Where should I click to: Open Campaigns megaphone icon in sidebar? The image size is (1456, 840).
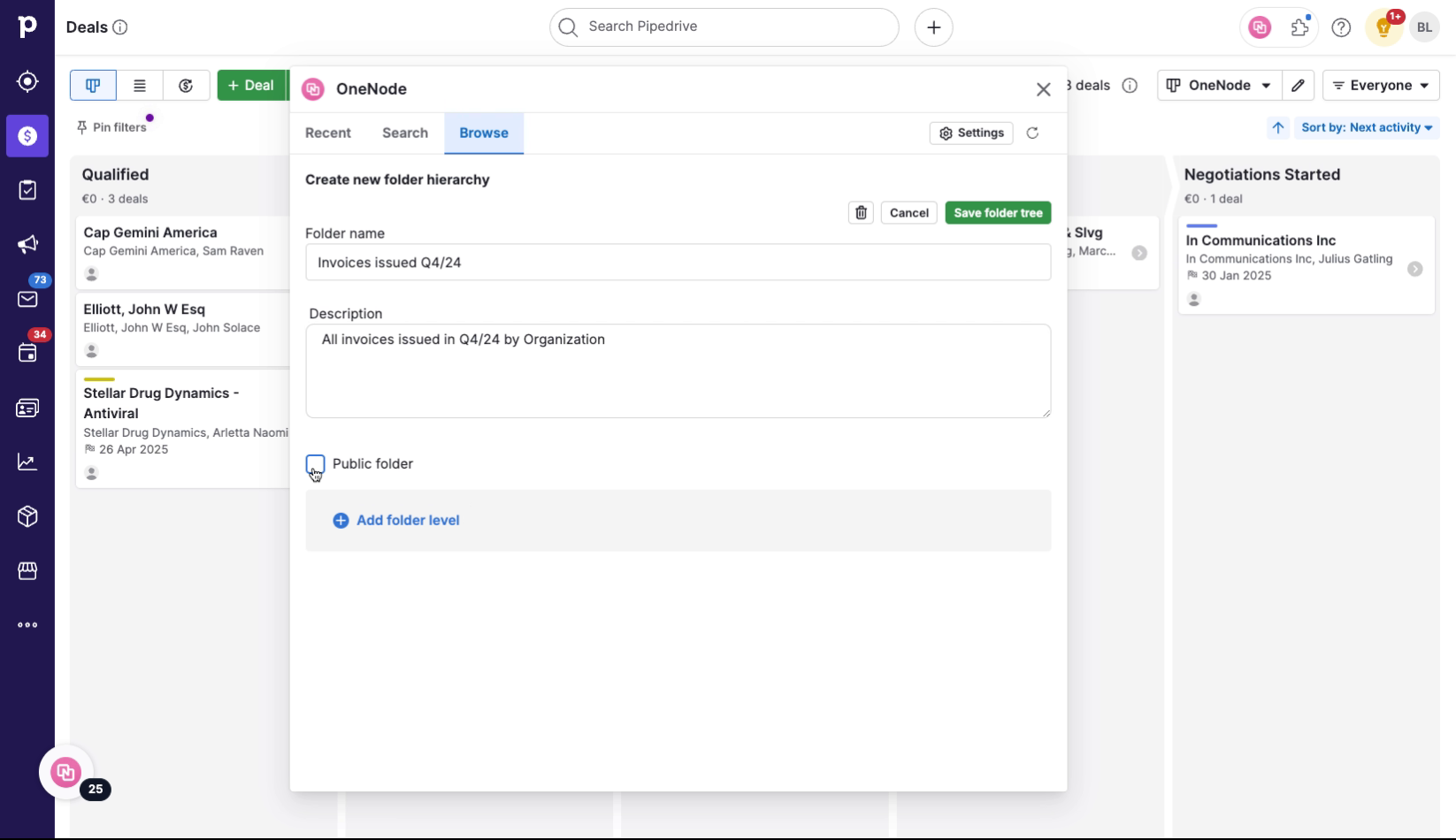click(x=27, y=245)
